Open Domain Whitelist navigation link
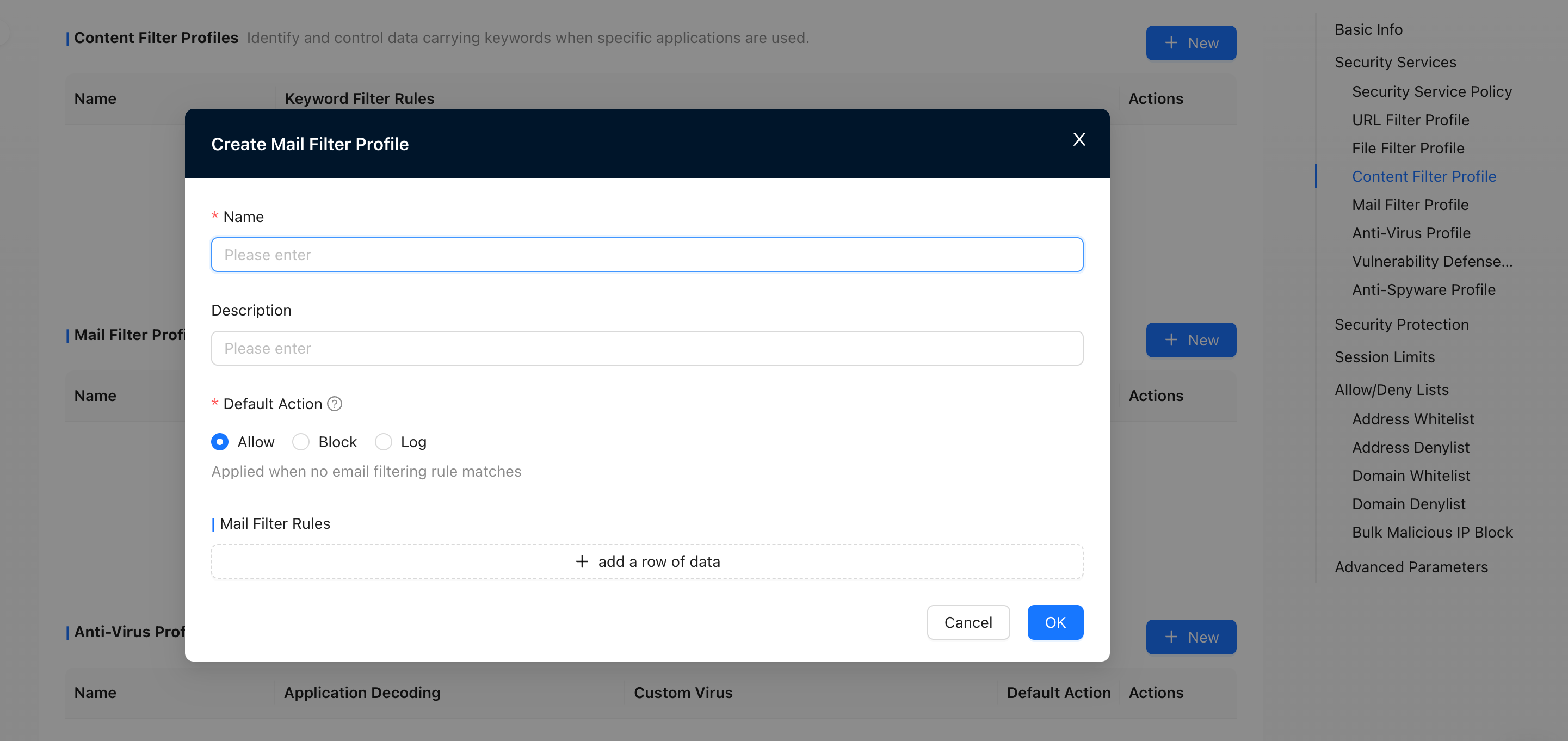The width and height of the screenshot is (1568, 741). [x=1411, y=476]
